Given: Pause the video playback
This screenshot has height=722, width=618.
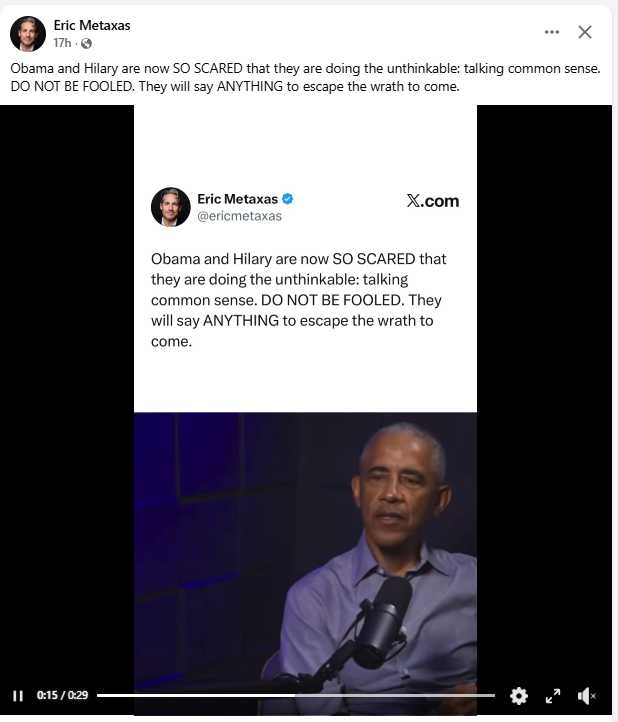Looking at the screenshot, I should 18,695.
